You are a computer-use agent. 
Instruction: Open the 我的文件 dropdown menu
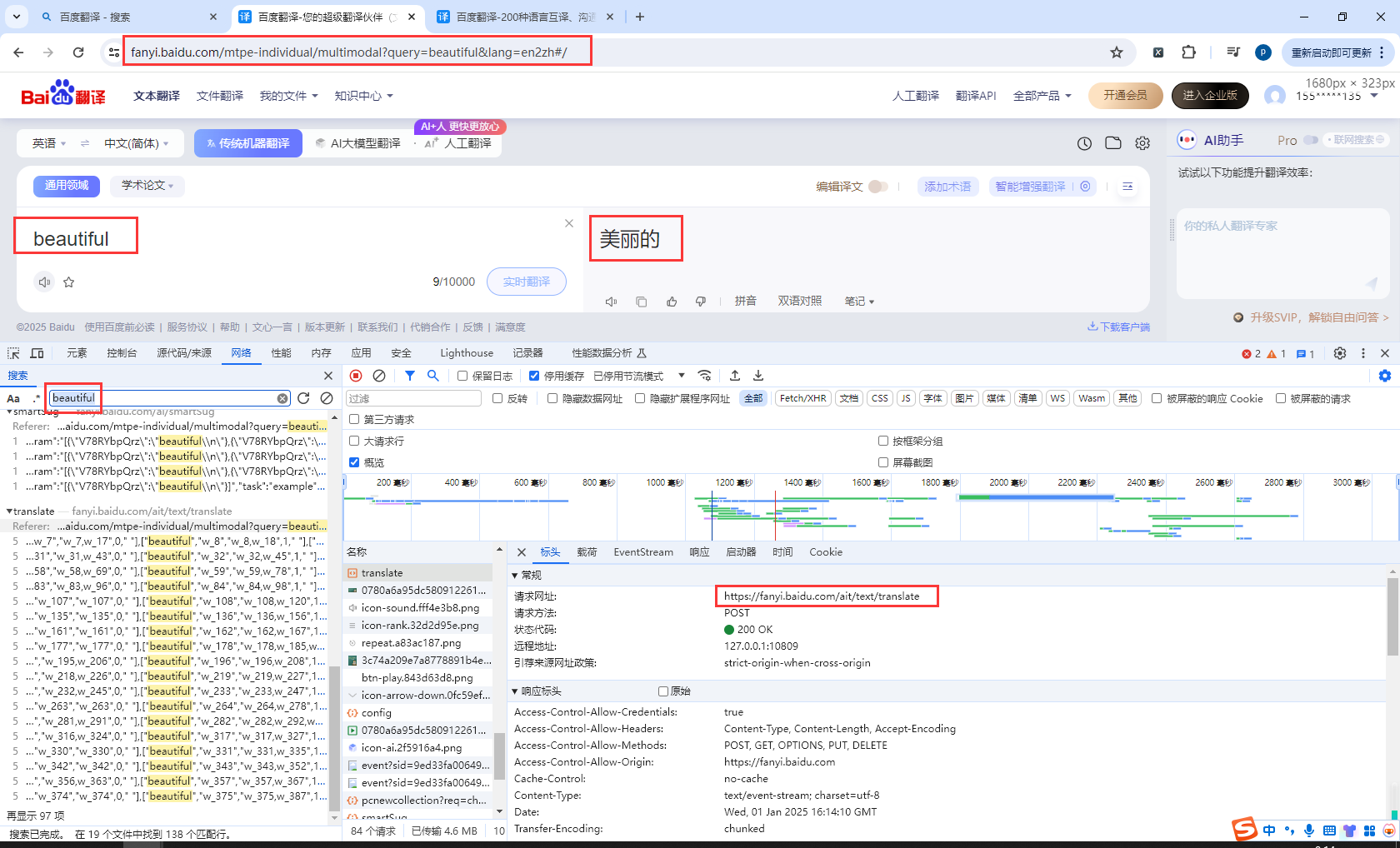click(288, 96)
